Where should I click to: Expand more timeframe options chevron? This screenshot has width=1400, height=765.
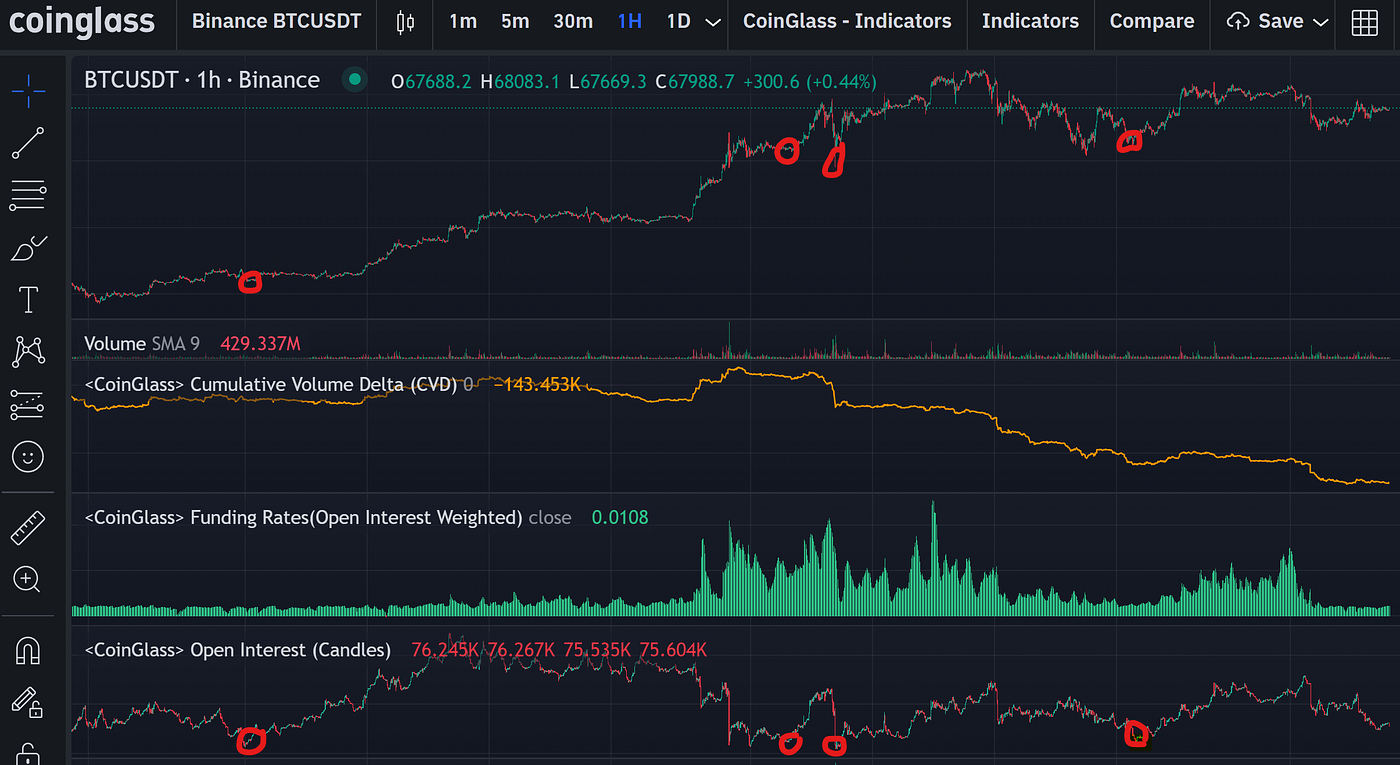click(713, 22)
